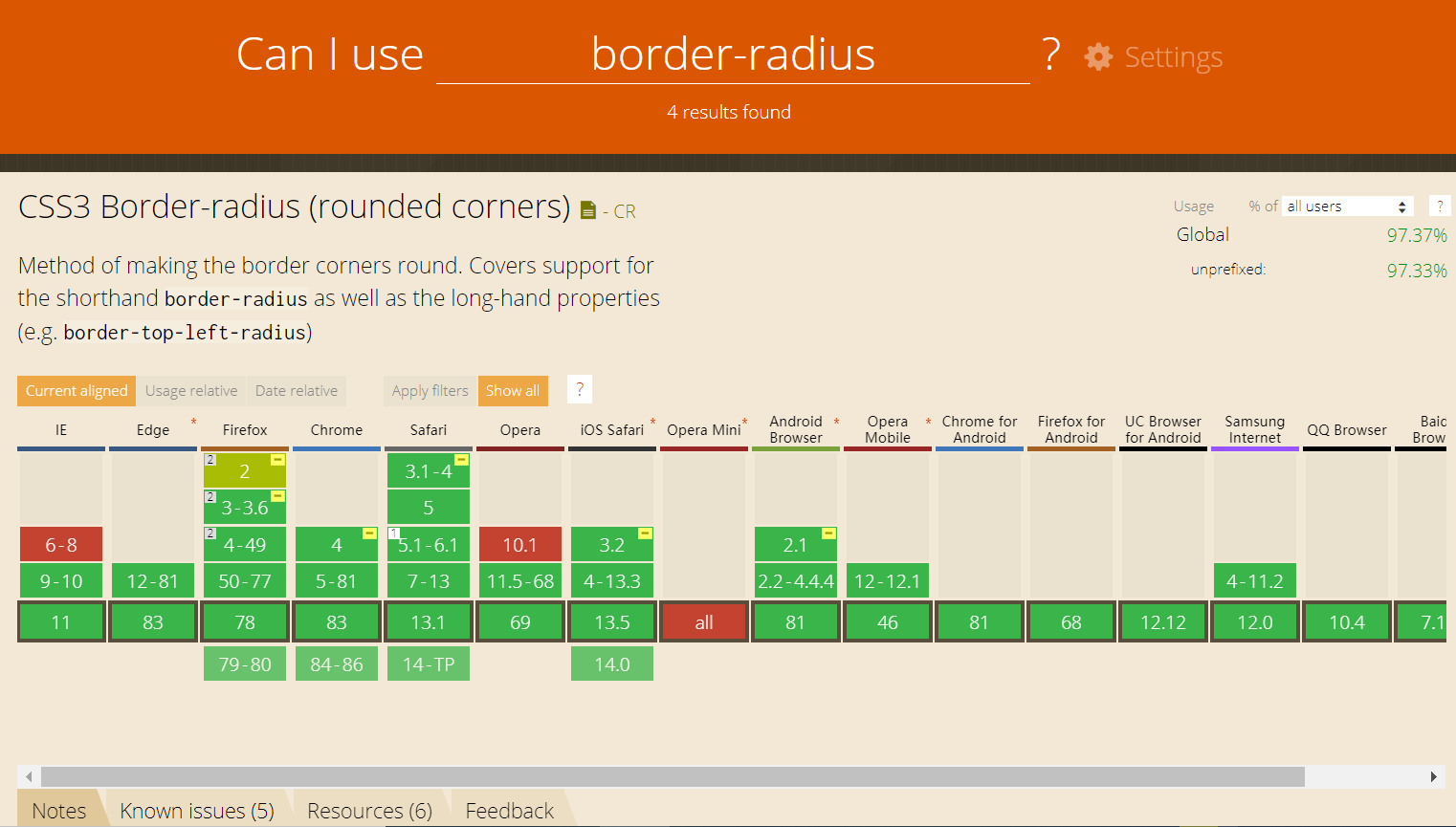1456x827 pixels.
Task: Click the question mark button after Show all
Action: pos(580,389)
